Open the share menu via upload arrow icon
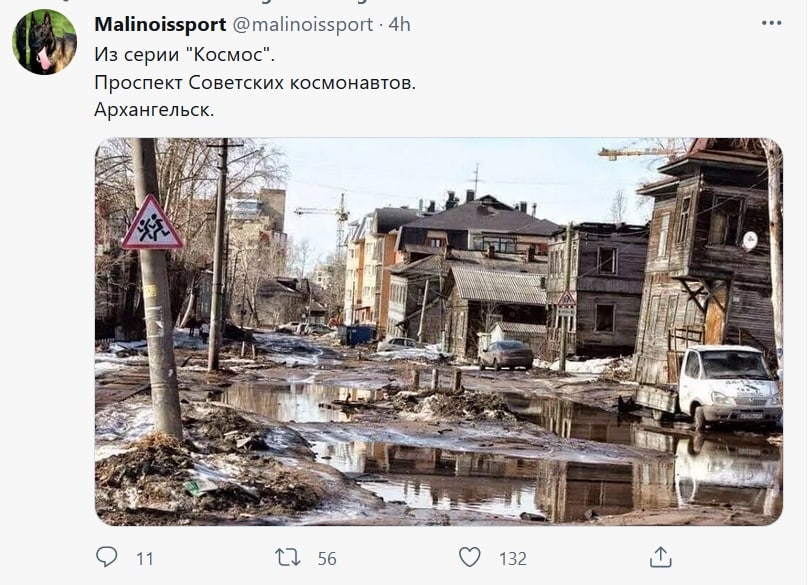Viewport: 810px width, 585px height. point(661,557)
